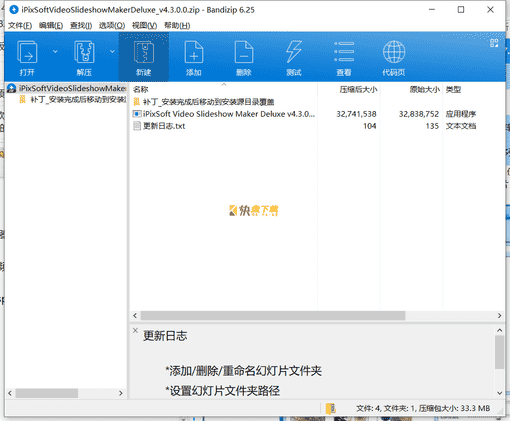Image resolution: width=510 pixels, height=421 pixels.
Task: Click original size 135 of 更新日志.txt
Action: coord(432,126)
